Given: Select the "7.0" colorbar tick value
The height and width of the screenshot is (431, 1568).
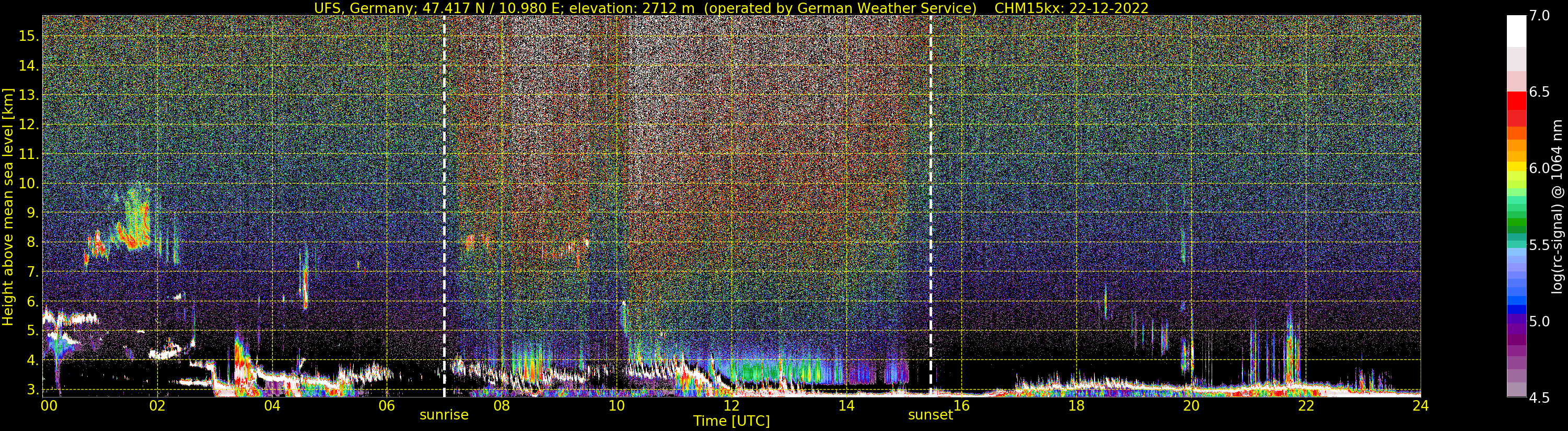Looking at the screenshot, I should pos(1539,16).
